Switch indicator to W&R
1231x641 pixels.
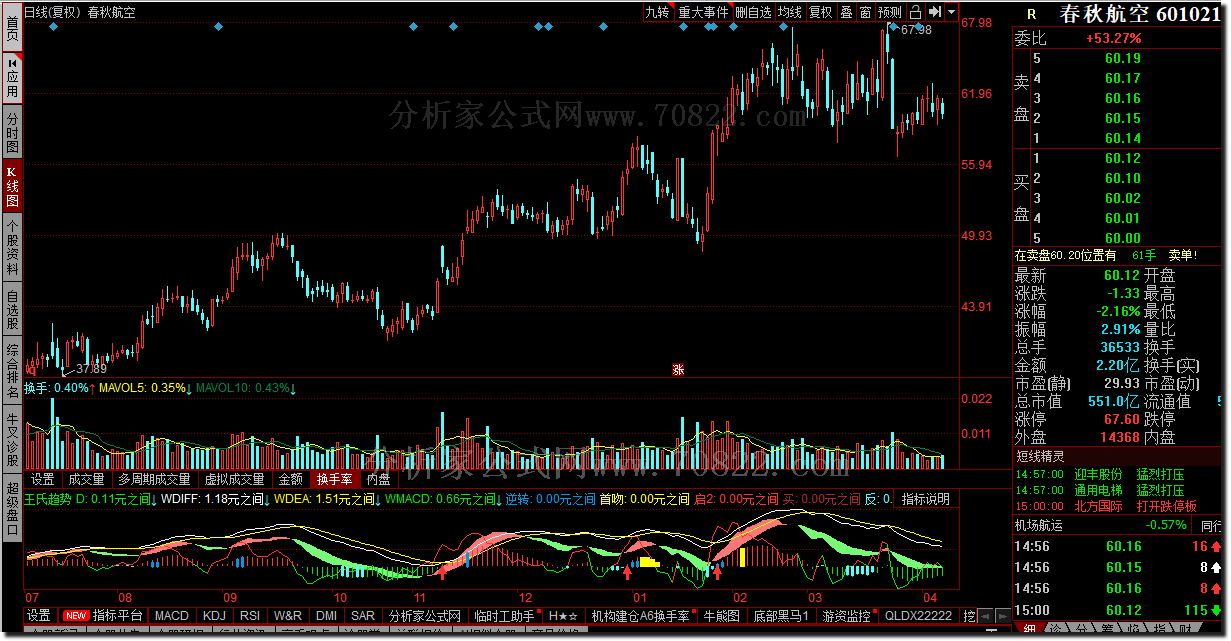coord(288,615)
